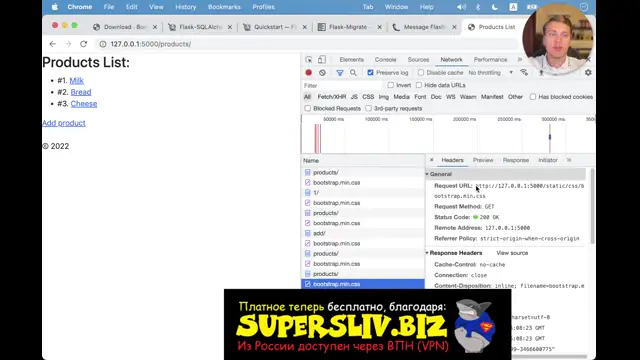Screen dimensions: 640x360
Task: Open the Milk product link
Action: (x=76, y=81)
